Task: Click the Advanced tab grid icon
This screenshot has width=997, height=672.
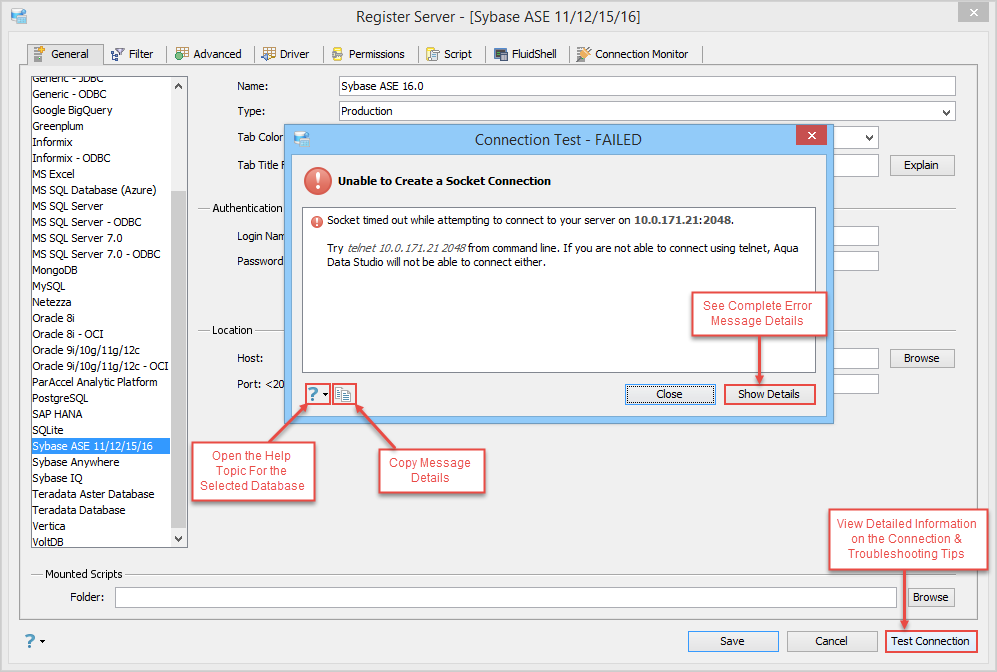Action: pyautogui.click(x=182, y=54)
